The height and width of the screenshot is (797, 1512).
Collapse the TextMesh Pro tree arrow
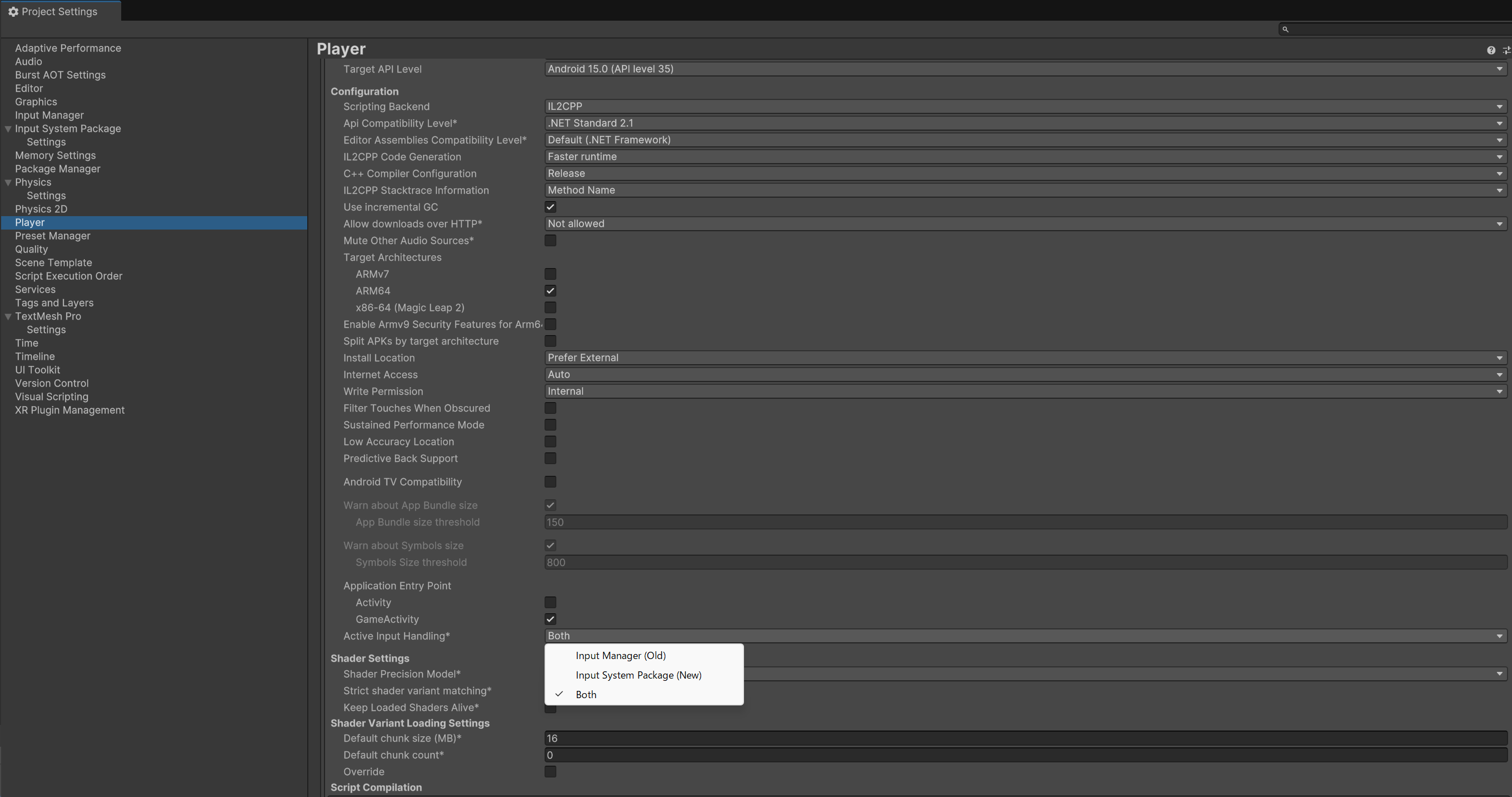click(x=8, y=316)
